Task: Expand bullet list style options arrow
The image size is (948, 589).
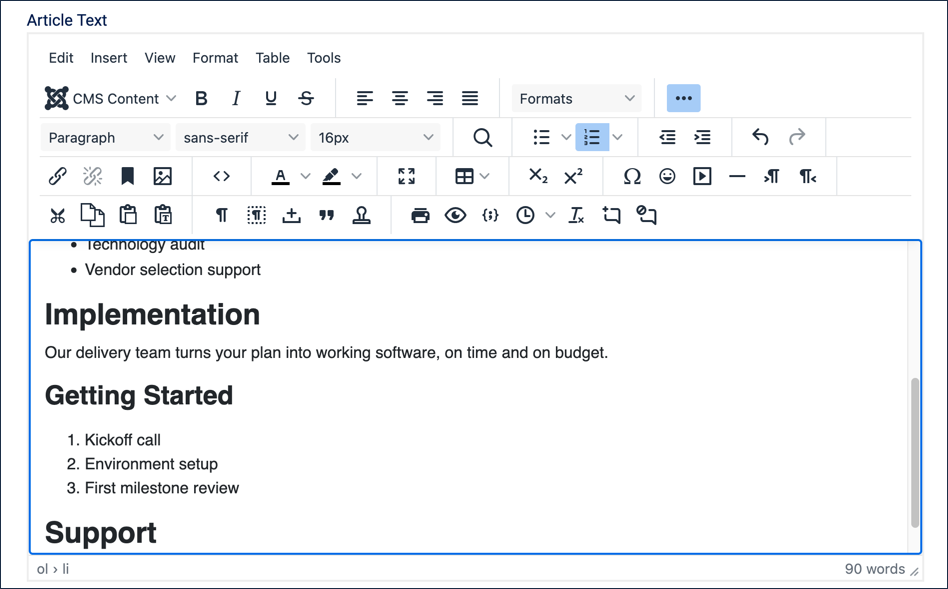Action: point(566,137)
